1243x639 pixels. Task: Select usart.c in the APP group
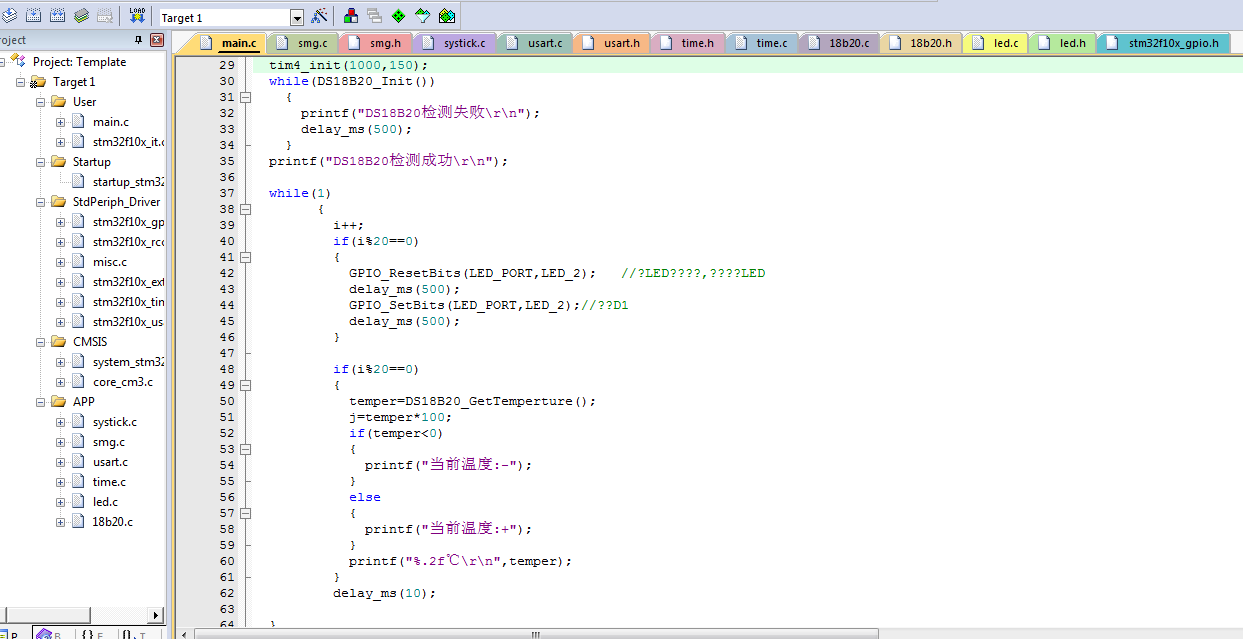110,462
